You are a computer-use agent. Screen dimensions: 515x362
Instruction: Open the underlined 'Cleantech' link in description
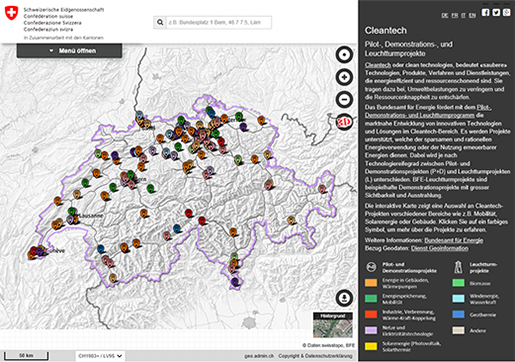click(x=378, y=65)
